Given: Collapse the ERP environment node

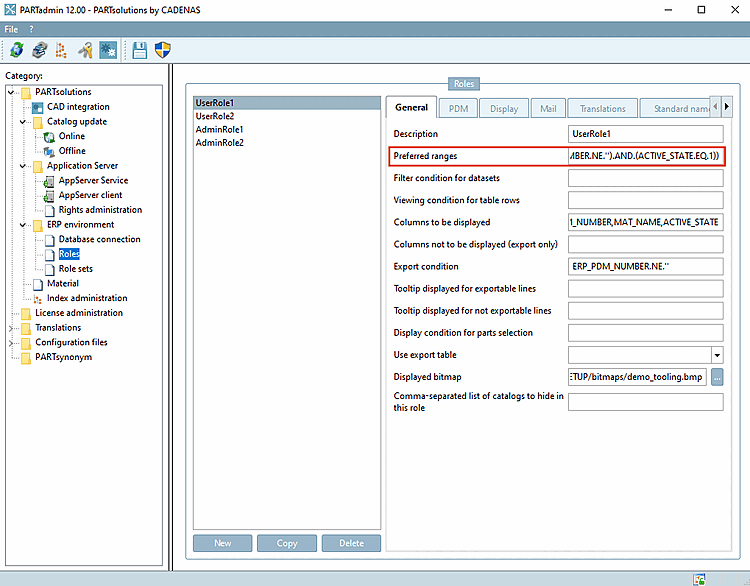Looking at the screenshot, I should [22, 224].
